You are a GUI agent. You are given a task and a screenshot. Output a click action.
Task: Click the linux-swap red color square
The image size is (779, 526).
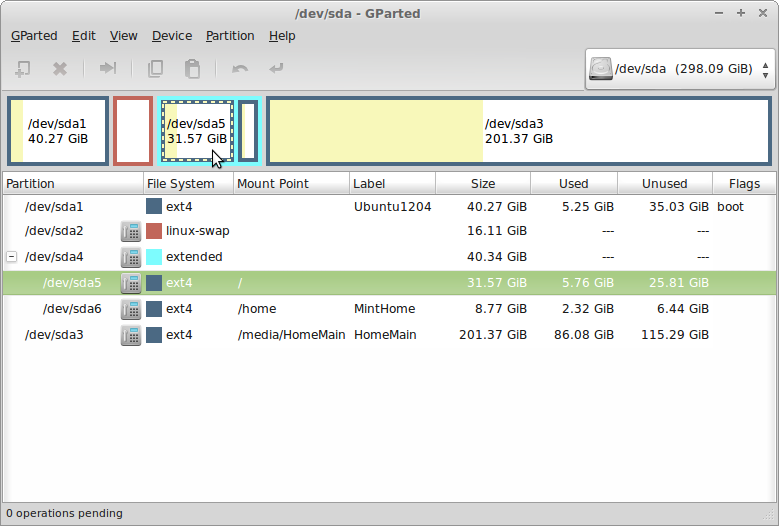154,231
